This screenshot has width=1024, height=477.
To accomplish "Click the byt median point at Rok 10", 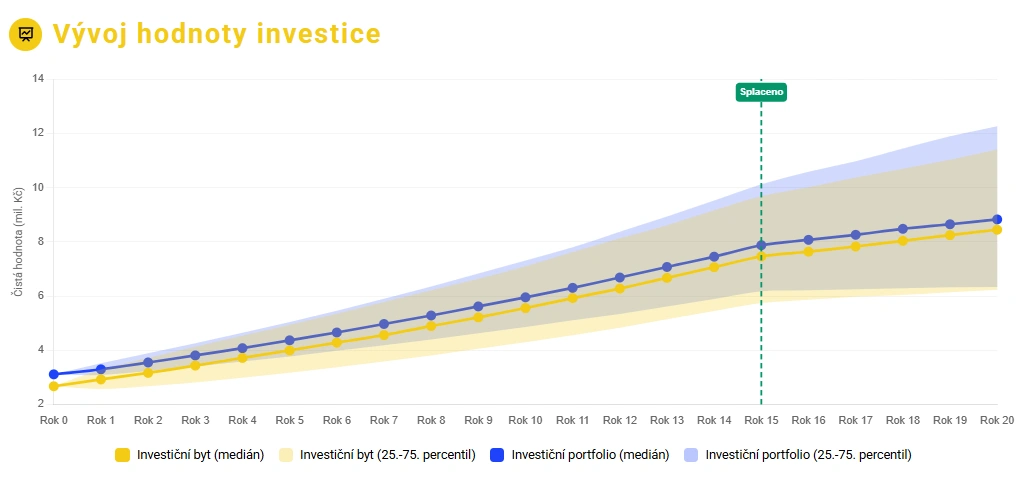I will click(x=525, y=308).
